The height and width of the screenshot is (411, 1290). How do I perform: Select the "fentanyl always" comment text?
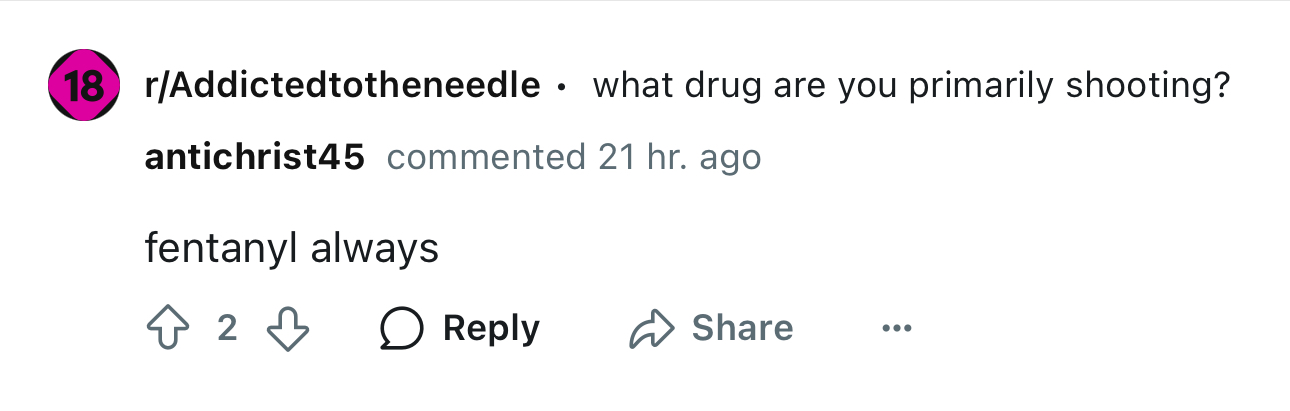click(x=292, y=248)
